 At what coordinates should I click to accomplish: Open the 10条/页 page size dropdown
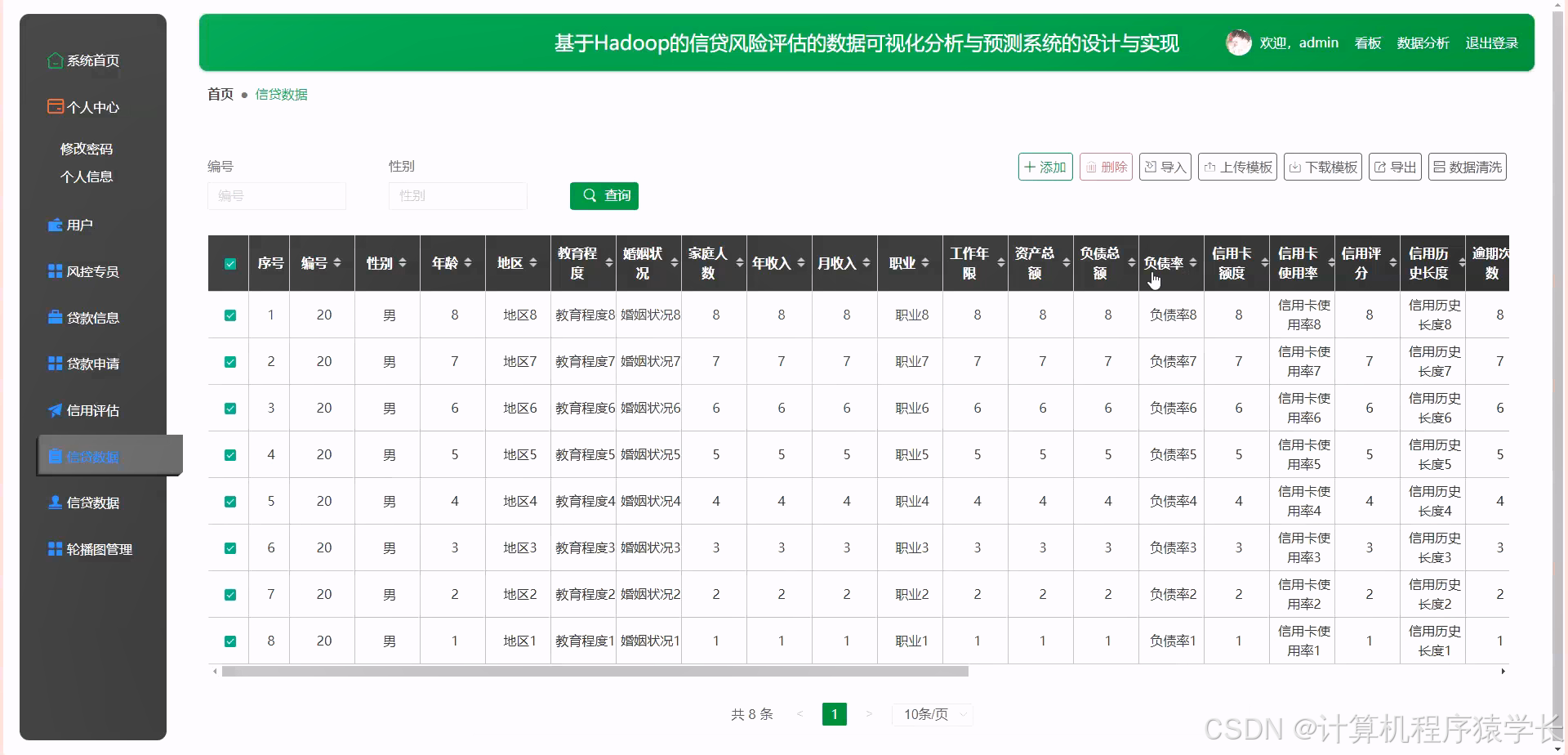pyautogui.click(x=931, y=713)
